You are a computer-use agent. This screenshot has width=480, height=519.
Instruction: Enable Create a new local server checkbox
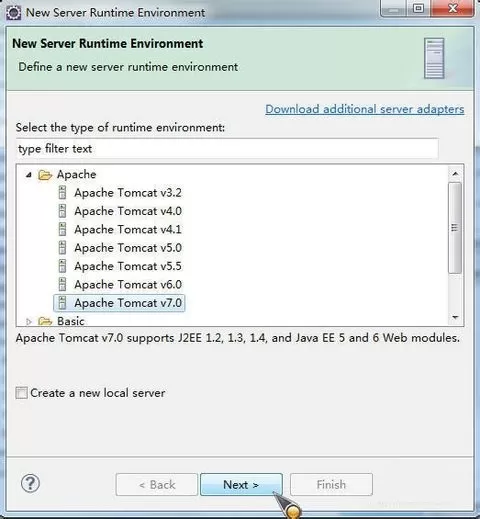[x=21, y=393]
